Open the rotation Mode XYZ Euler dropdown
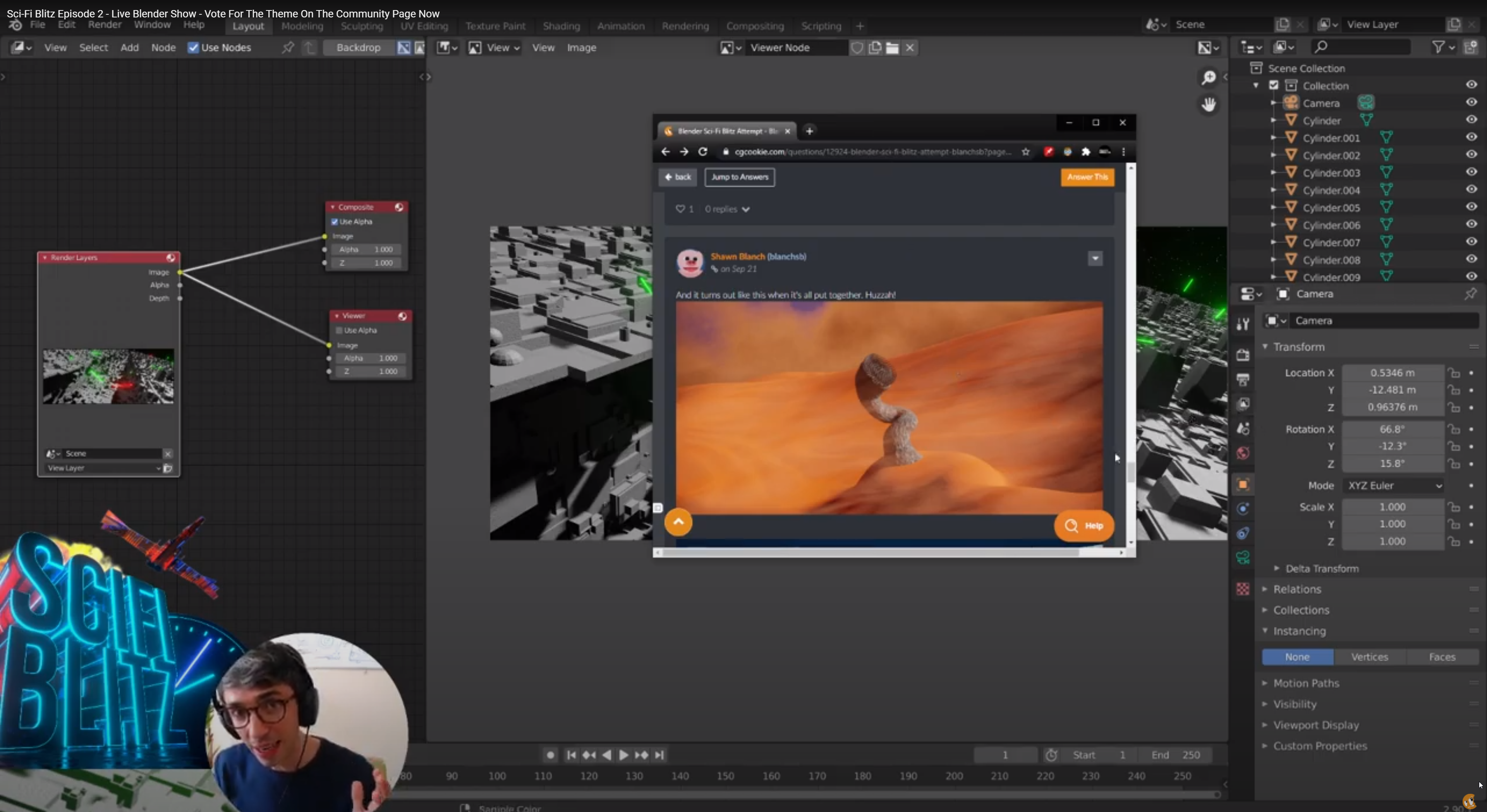 (x=1393, y=485)
